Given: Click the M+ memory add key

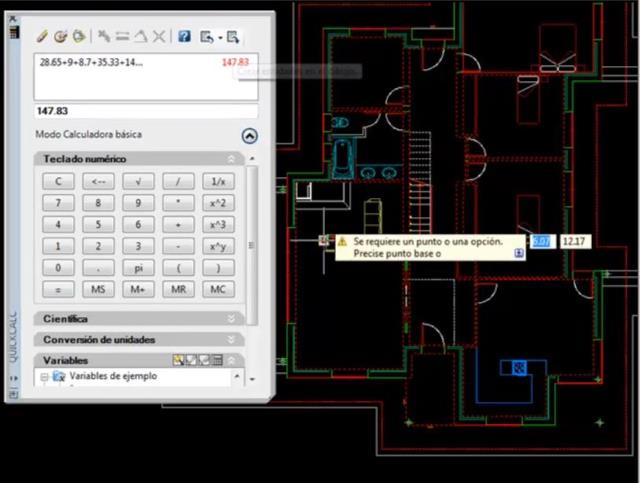Looking at the screenshot, I should tap(138, 289).
